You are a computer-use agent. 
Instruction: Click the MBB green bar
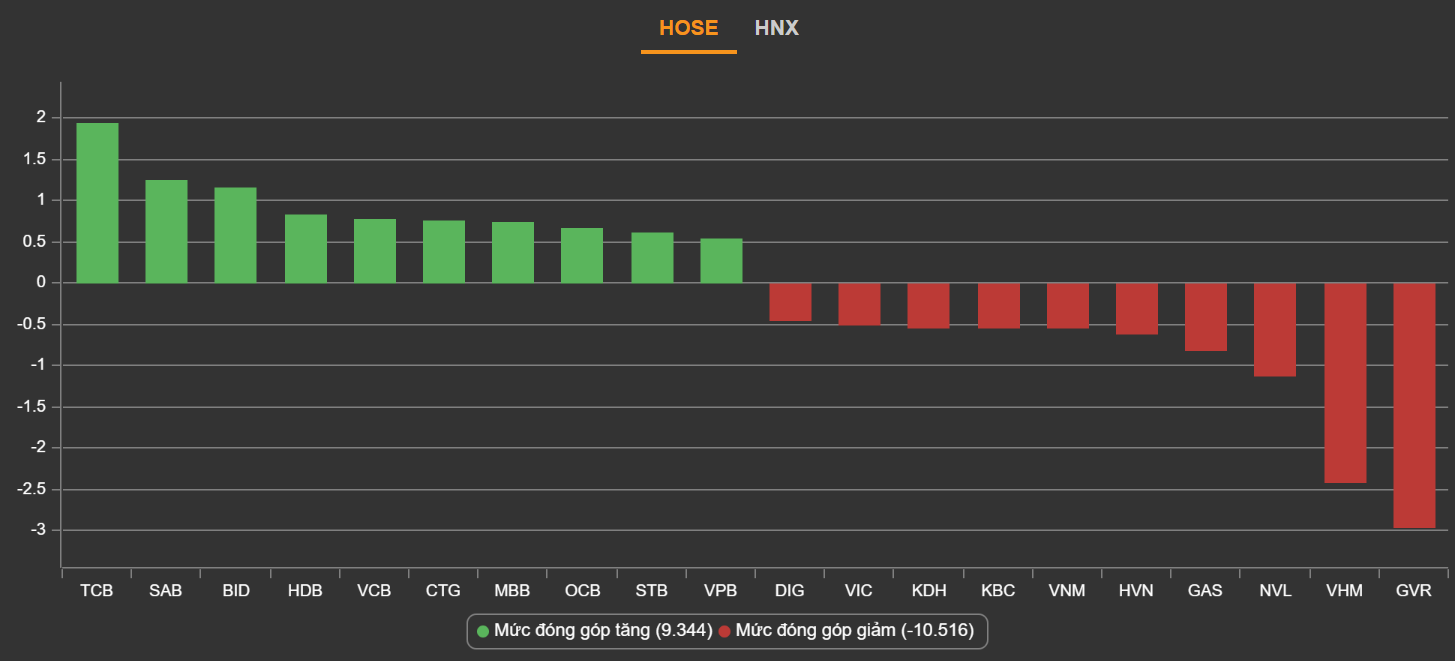pos(513,252)
